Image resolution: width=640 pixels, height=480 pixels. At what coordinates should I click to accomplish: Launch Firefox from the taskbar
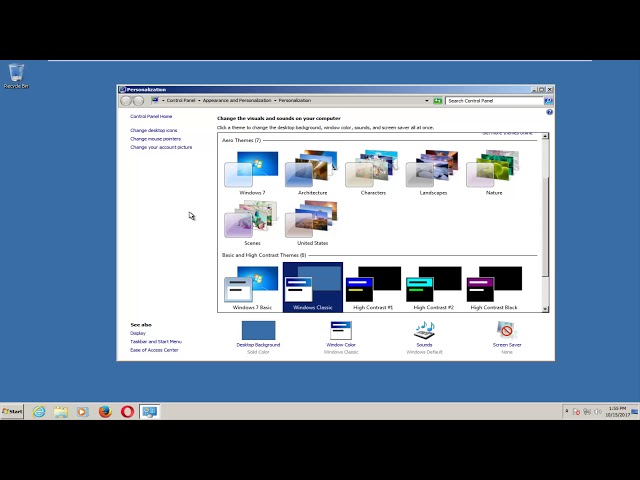[x=105, y=411]
